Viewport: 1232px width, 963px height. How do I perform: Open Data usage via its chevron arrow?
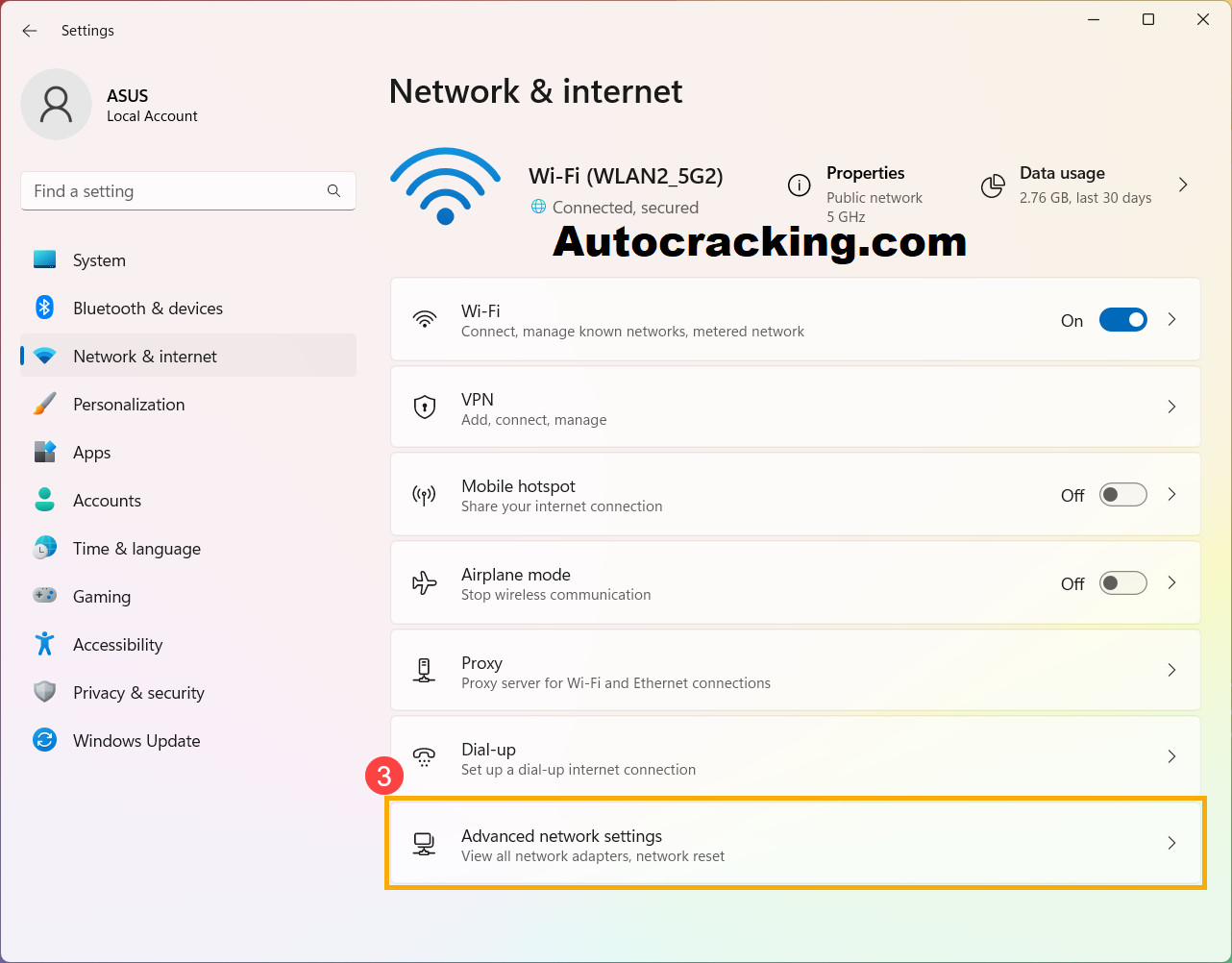(1183, 185)
